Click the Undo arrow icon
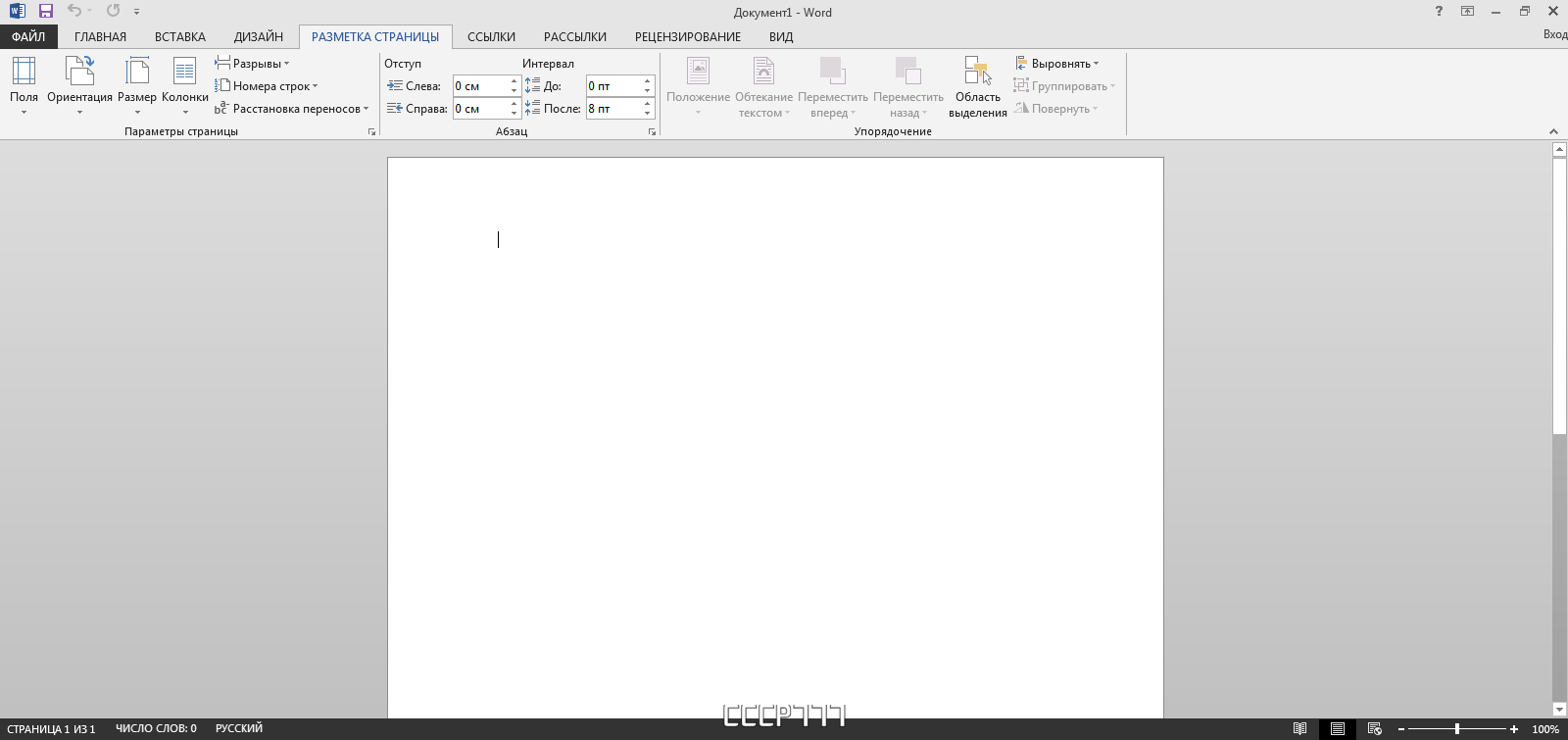 [74, 12]
